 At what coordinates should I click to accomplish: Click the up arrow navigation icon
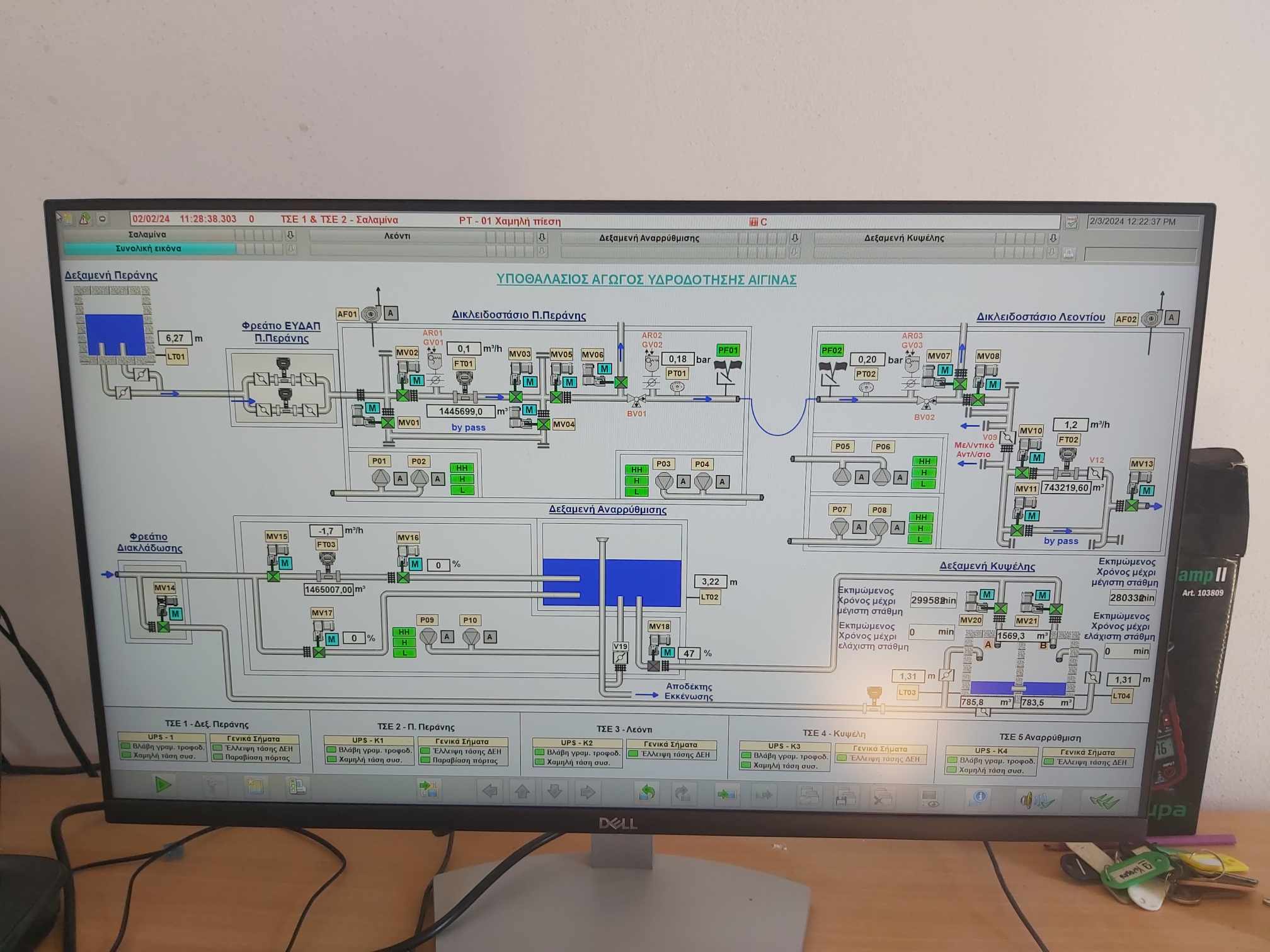[522, 791]
